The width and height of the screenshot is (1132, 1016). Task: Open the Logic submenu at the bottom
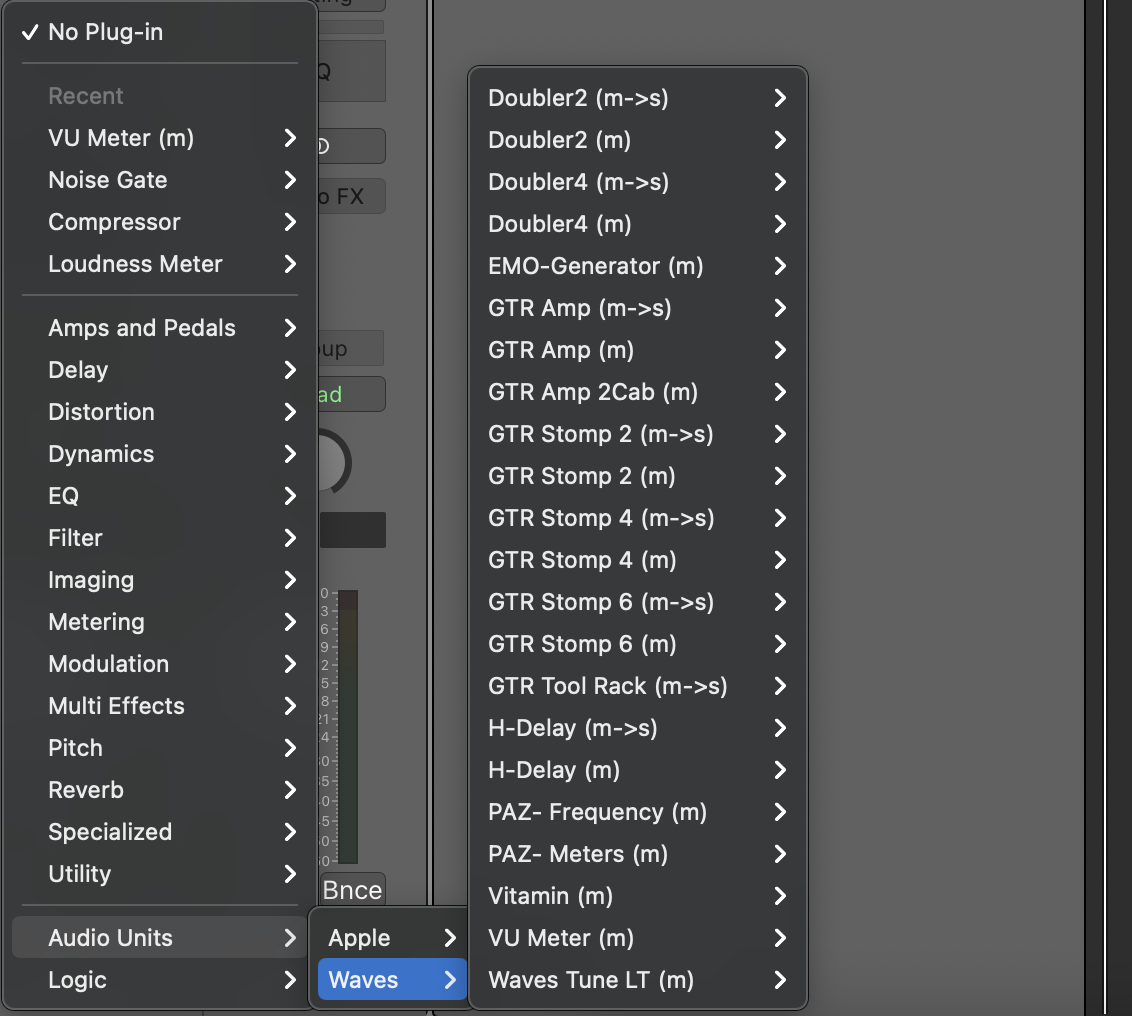pos(78,980)
